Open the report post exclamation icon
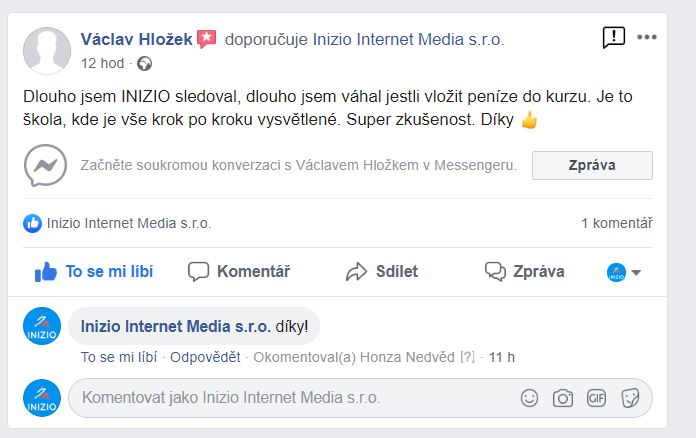The height and width of the screenshot is (438, 696). coord(613,37)
